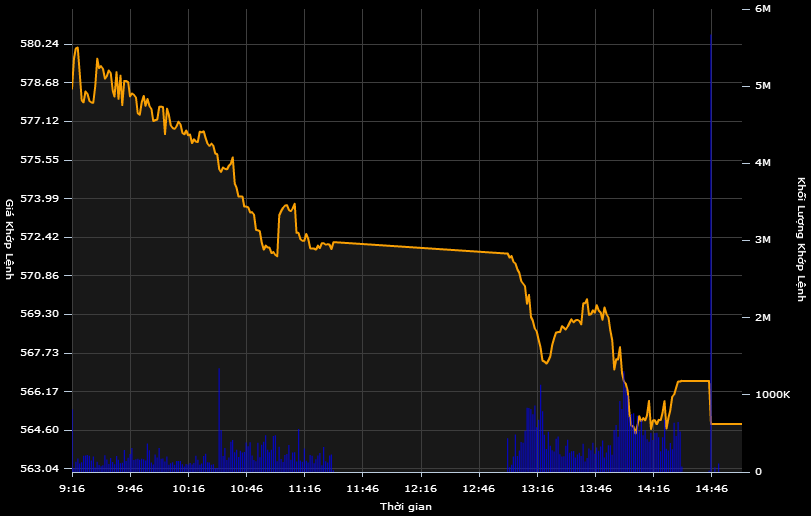This screenshot has height=516, width=811.
Task: Click the 6M volume axis label
Action: tap(762, 9)
